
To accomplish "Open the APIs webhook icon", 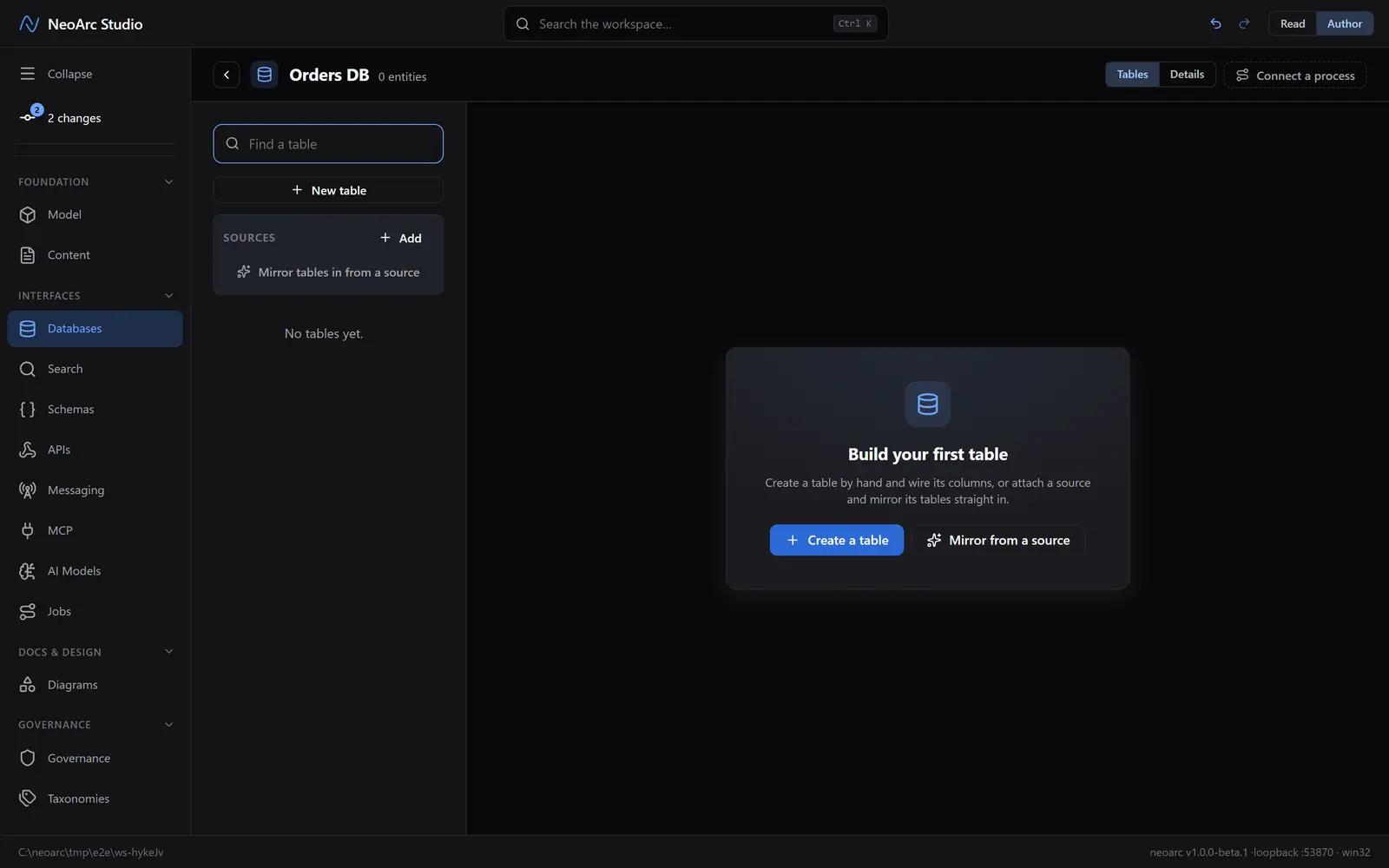I will pyautogui.click(x=28, y=450).
